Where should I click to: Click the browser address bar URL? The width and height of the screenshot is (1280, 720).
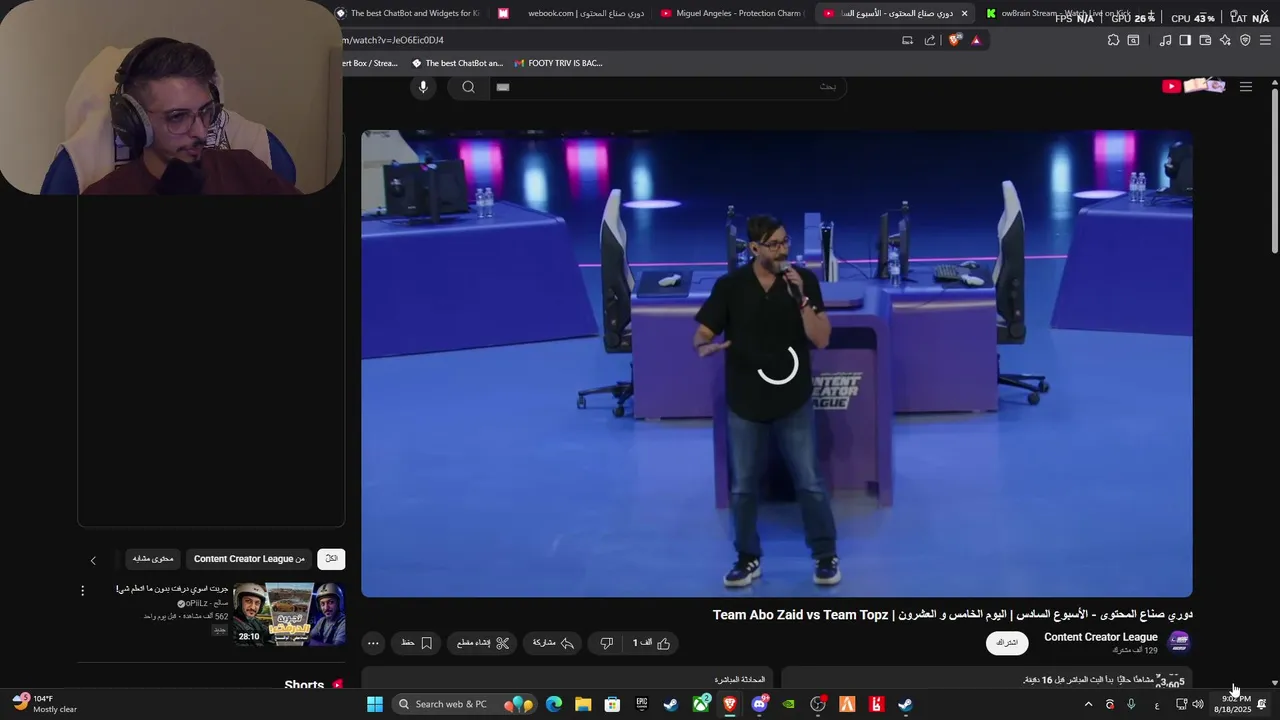[x=394, y=40]
